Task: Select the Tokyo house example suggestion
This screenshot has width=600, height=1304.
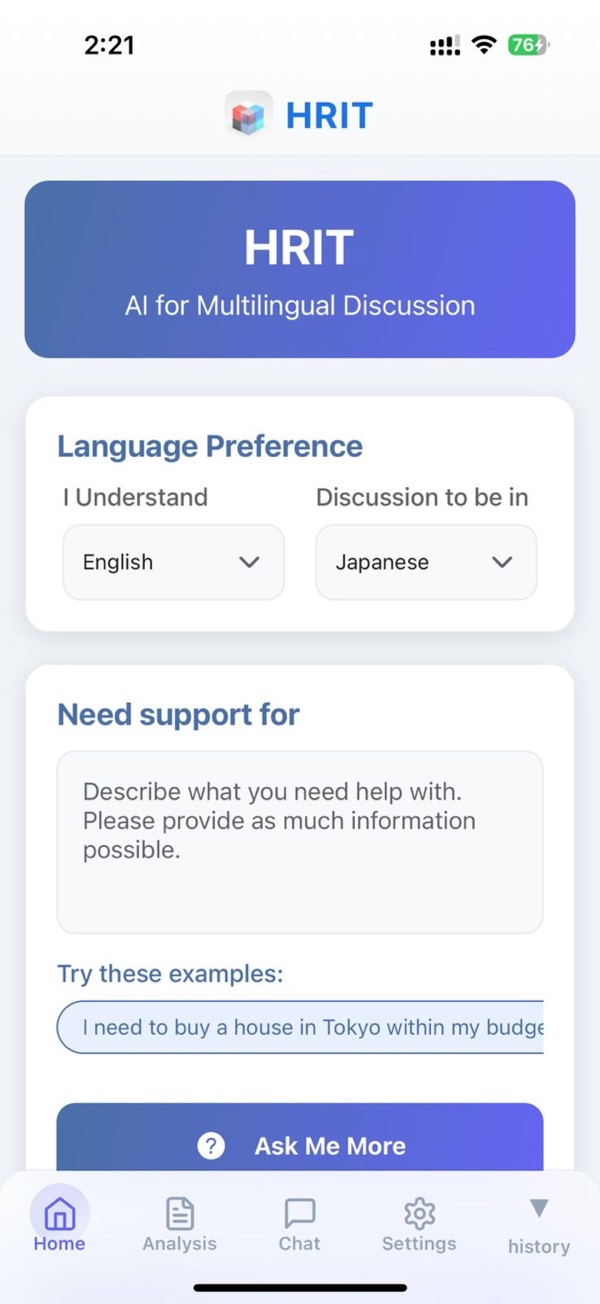Action: tap(300, 1027)
